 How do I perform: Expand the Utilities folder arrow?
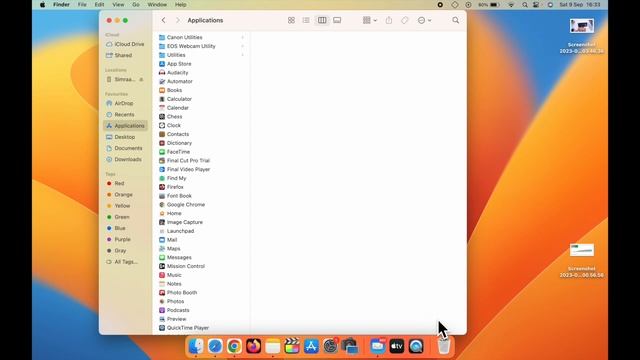[242, 55]
